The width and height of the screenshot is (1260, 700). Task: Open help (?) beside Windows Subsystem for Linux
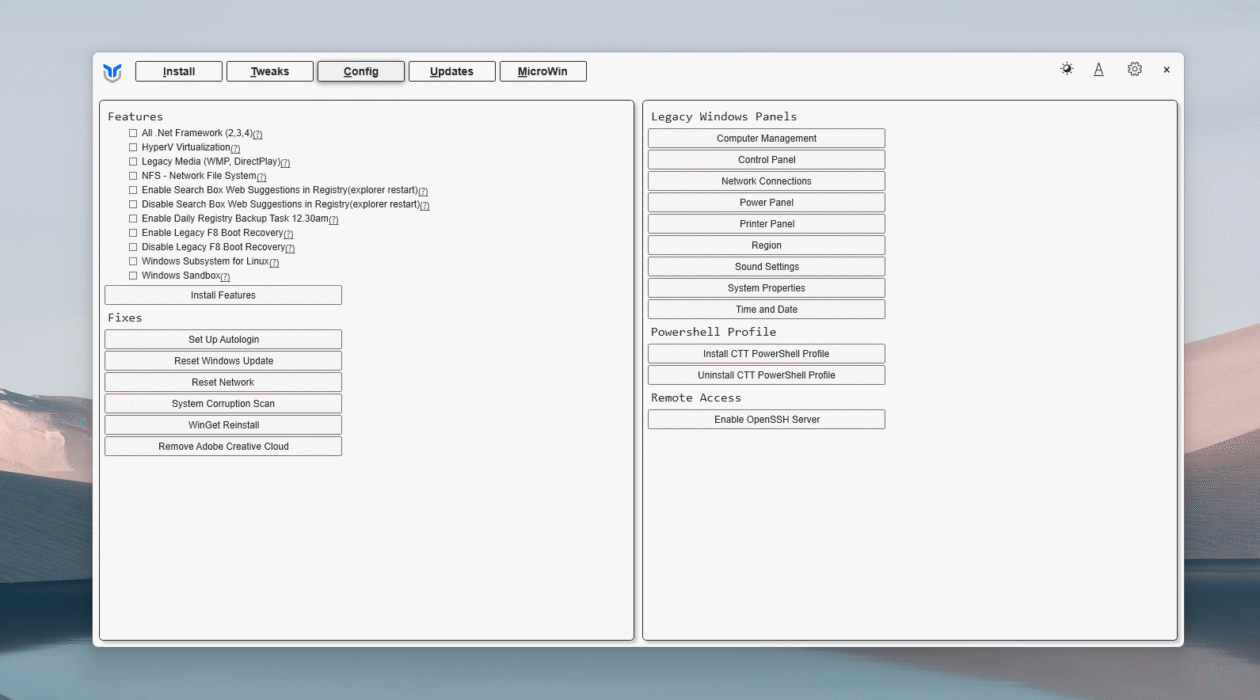(274, 263)
